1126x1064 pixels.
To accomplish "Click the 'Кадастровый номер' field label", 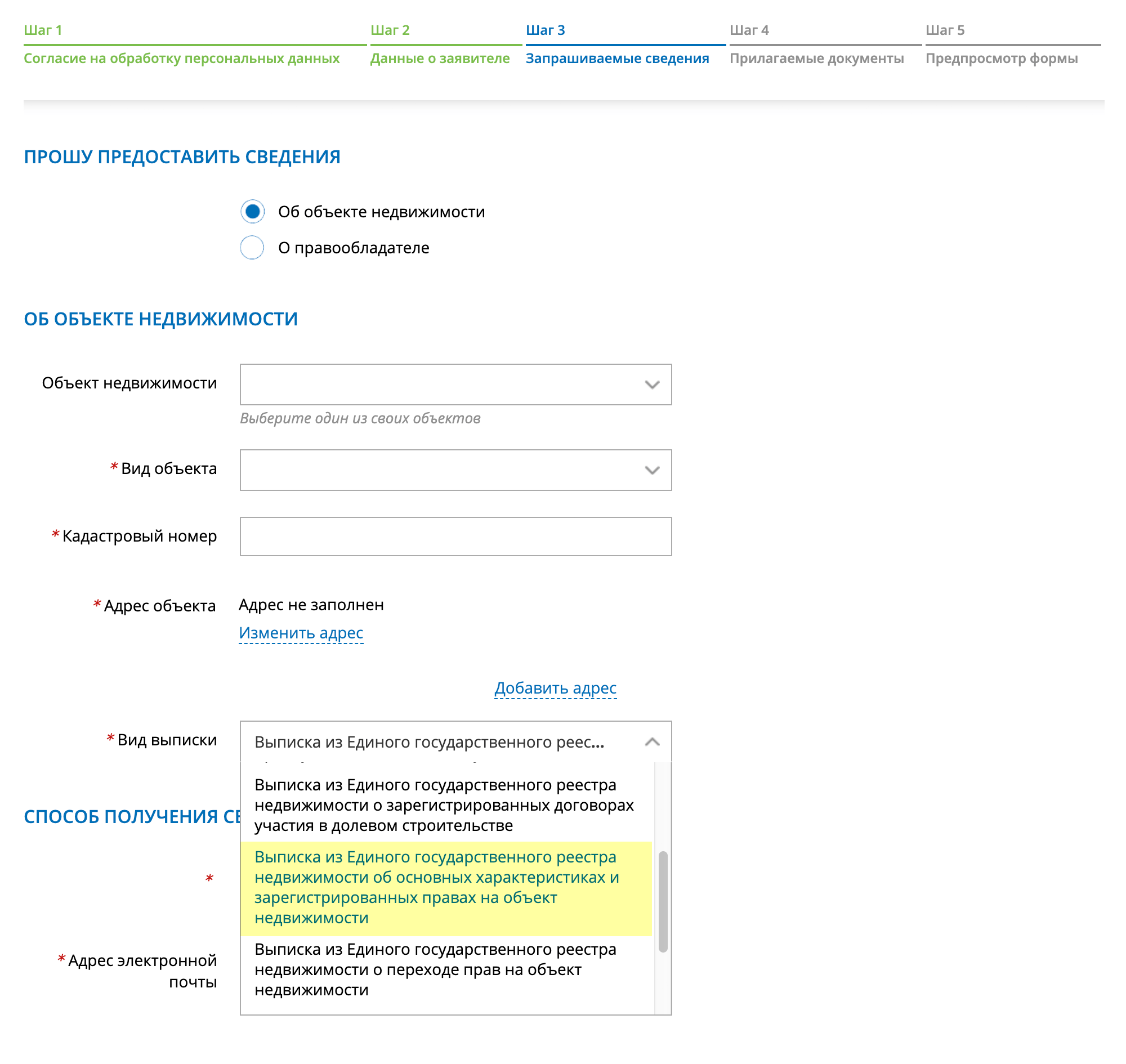I will 140,536.
